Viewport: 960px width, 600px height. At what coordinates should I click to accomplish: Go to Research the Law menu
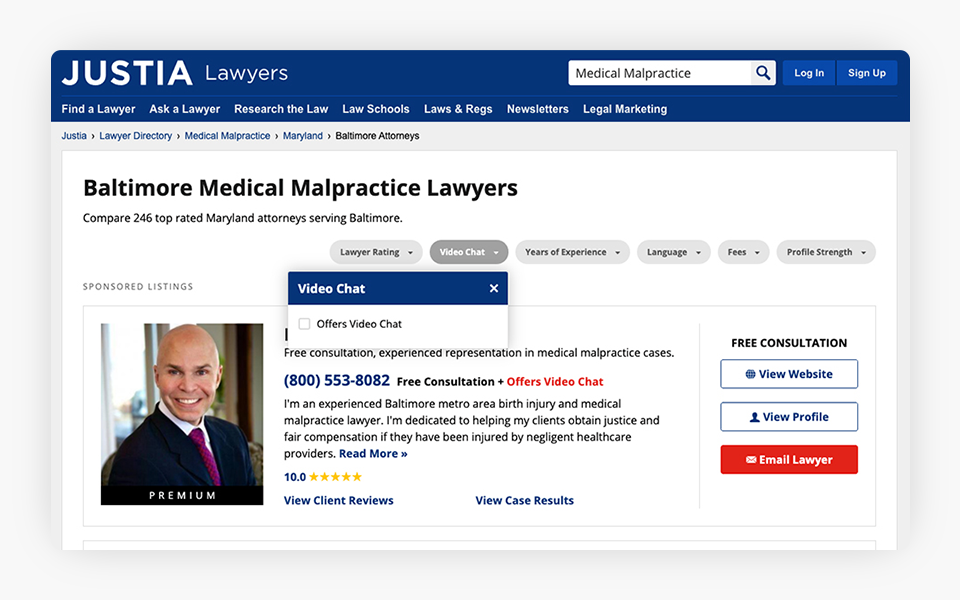point(281,109)
